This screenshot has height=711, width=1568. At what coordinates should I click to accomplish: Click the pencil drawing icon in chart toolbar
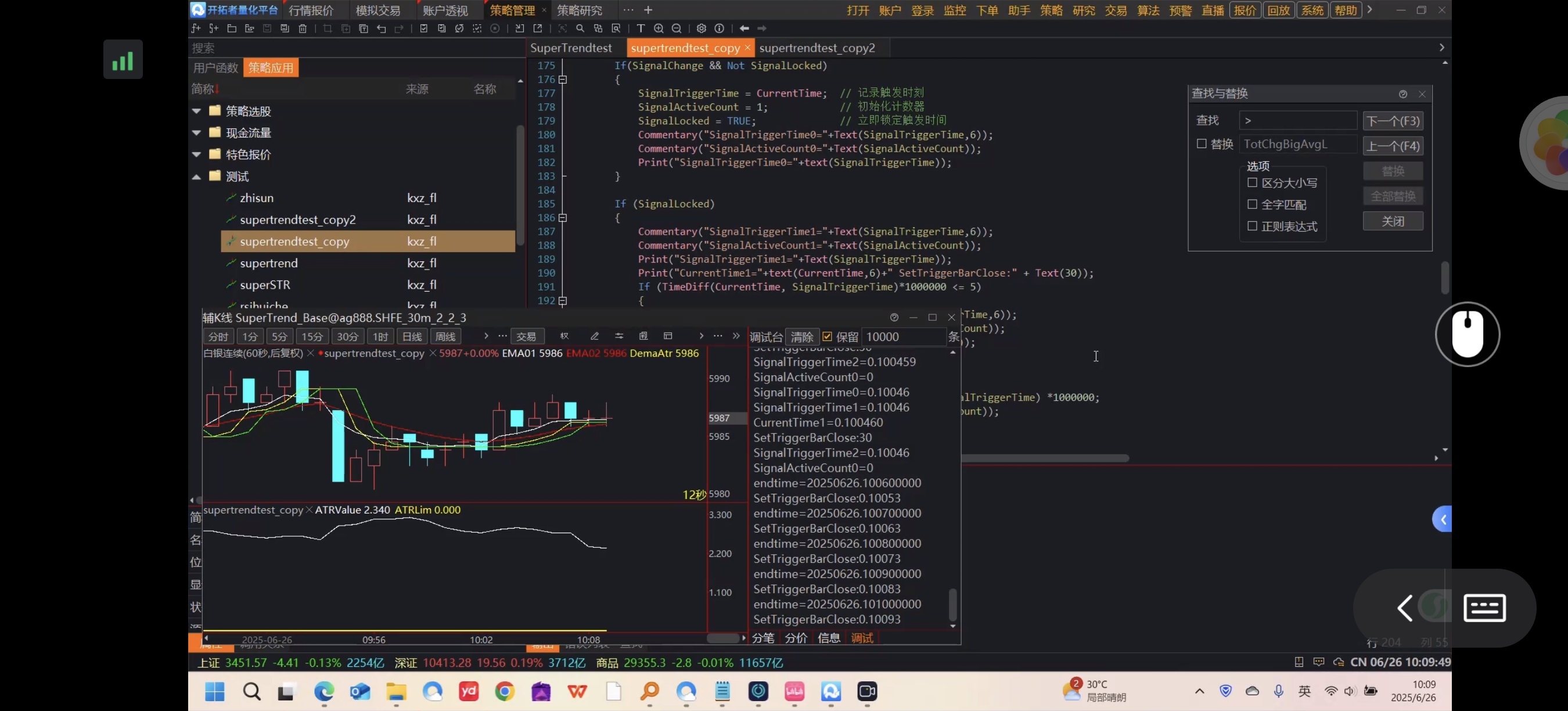coord(595,336)
